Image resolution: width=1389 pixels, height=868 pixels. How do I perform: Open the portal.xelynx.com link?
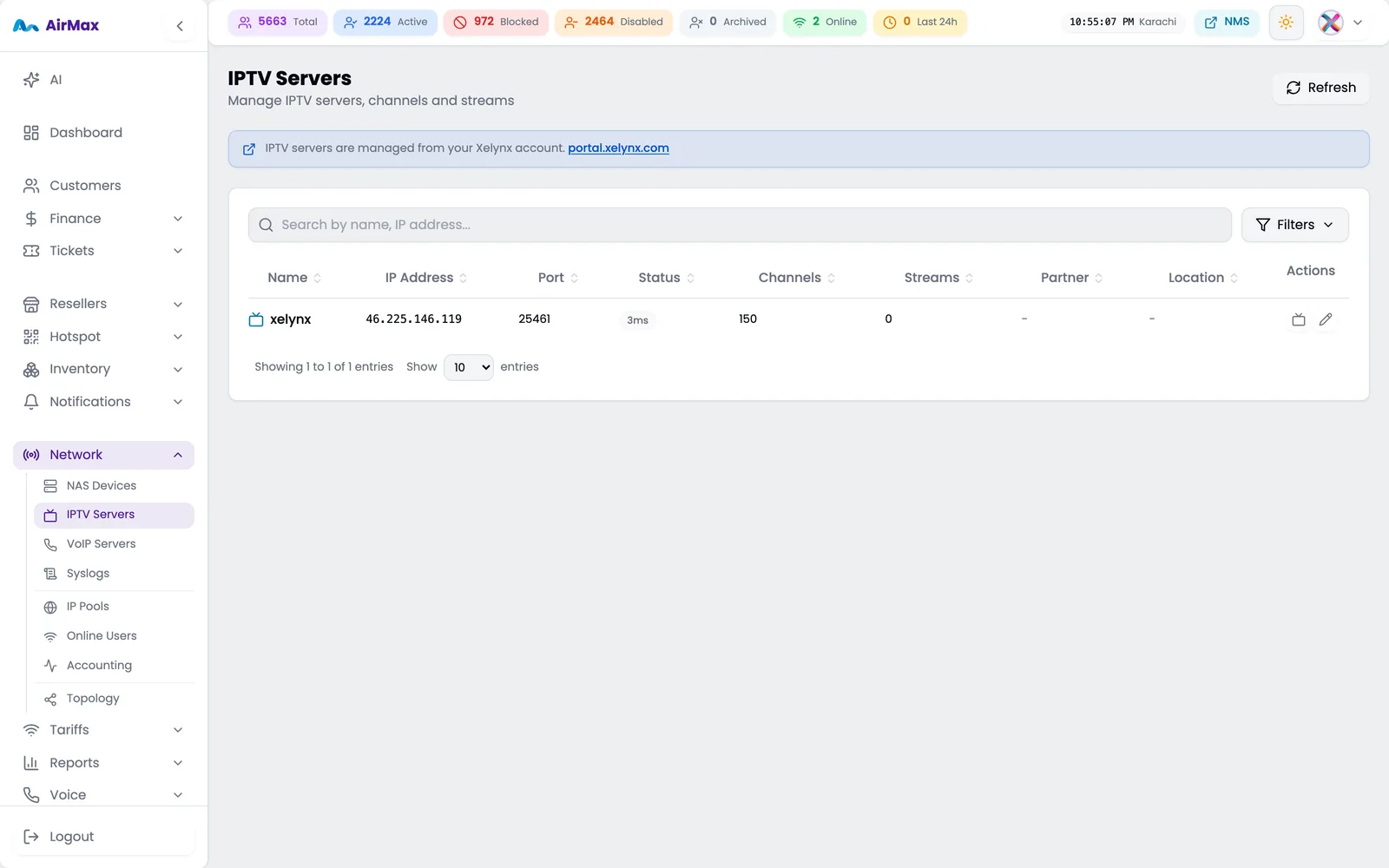pos(618,148)
